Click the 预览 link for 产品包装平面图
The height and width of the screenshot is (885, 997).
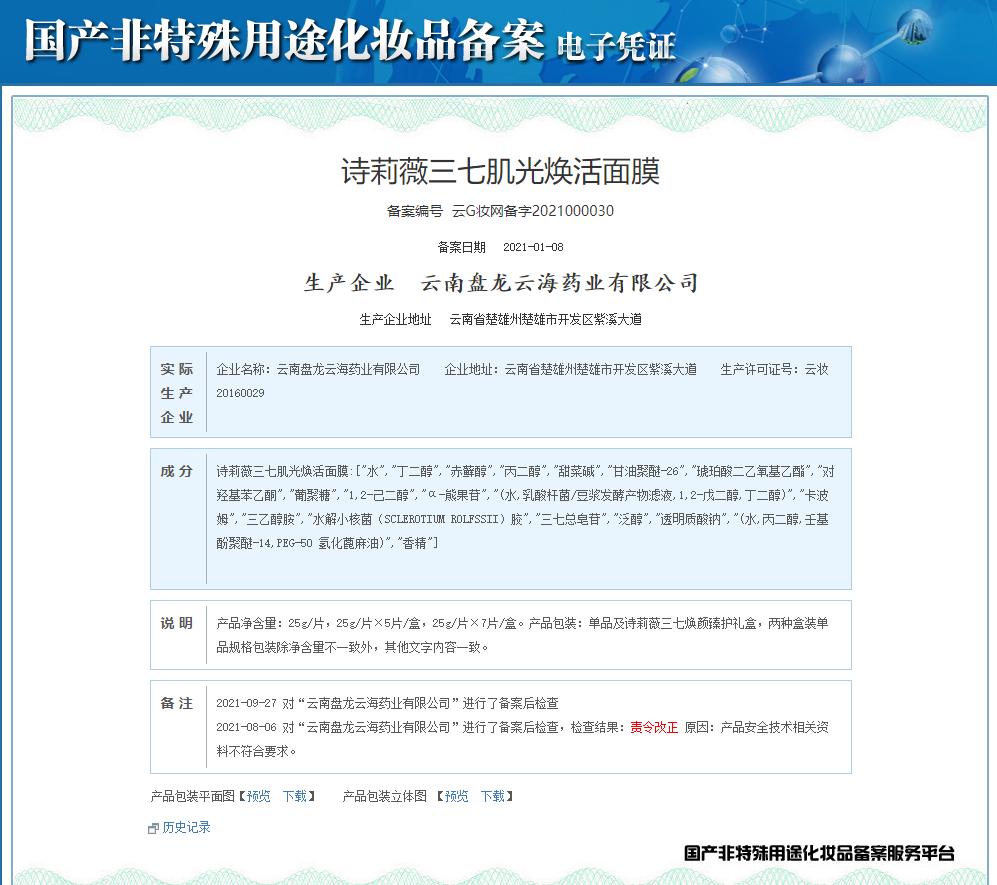tap(257, 797)
